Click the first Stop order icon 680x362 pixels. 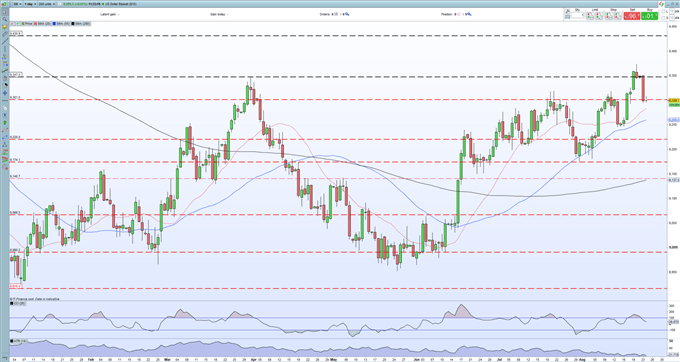pos(609,16)
